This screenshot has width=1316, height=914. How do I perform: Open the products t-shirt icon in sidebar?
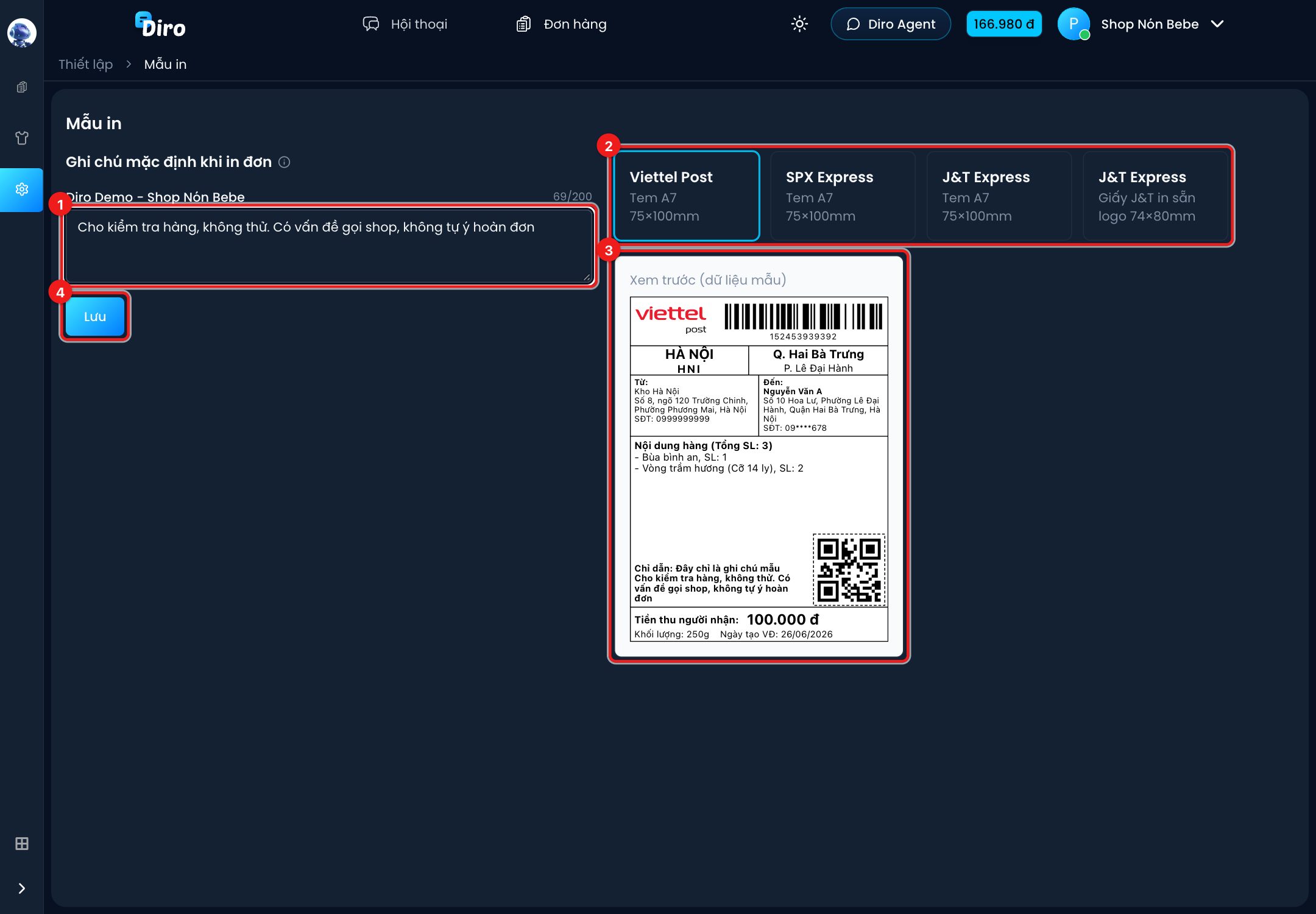pos(22,138)
